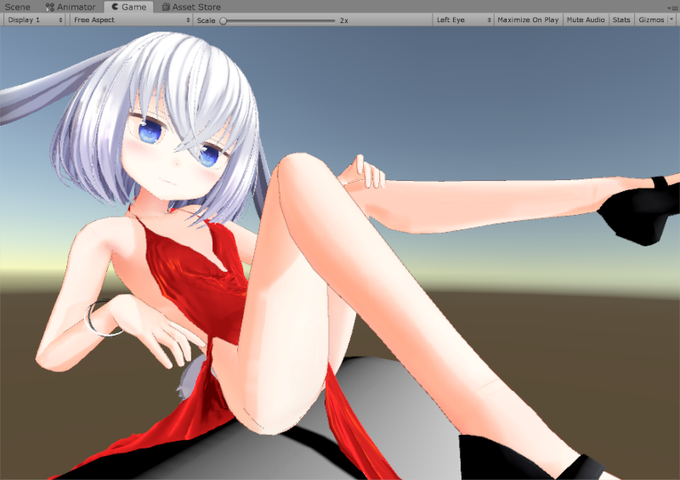Open the Display 1 dropdown
This screenshot has height=480, width=680.
coord(35,20)
